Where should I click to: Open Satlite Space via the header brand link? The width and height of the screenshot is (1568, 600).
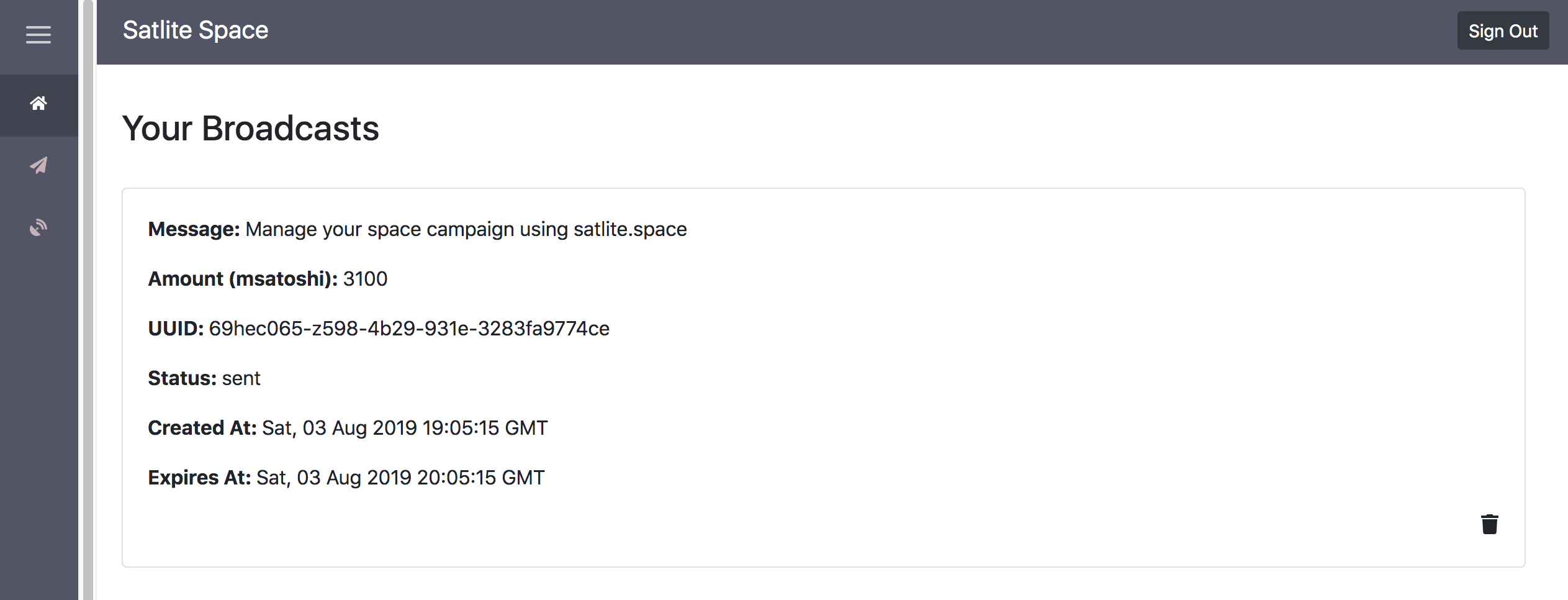coord(196,29)
